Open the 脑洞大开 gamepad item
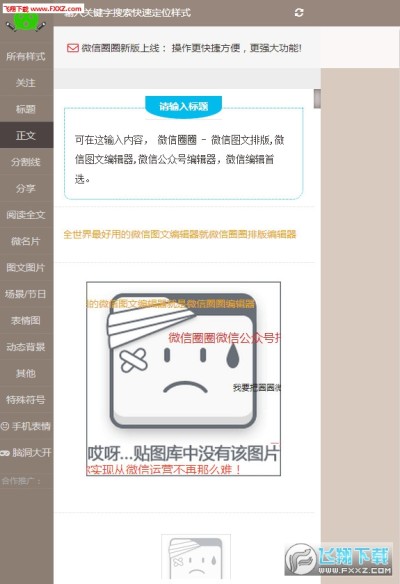400x584 pixels. click(26, 453)
